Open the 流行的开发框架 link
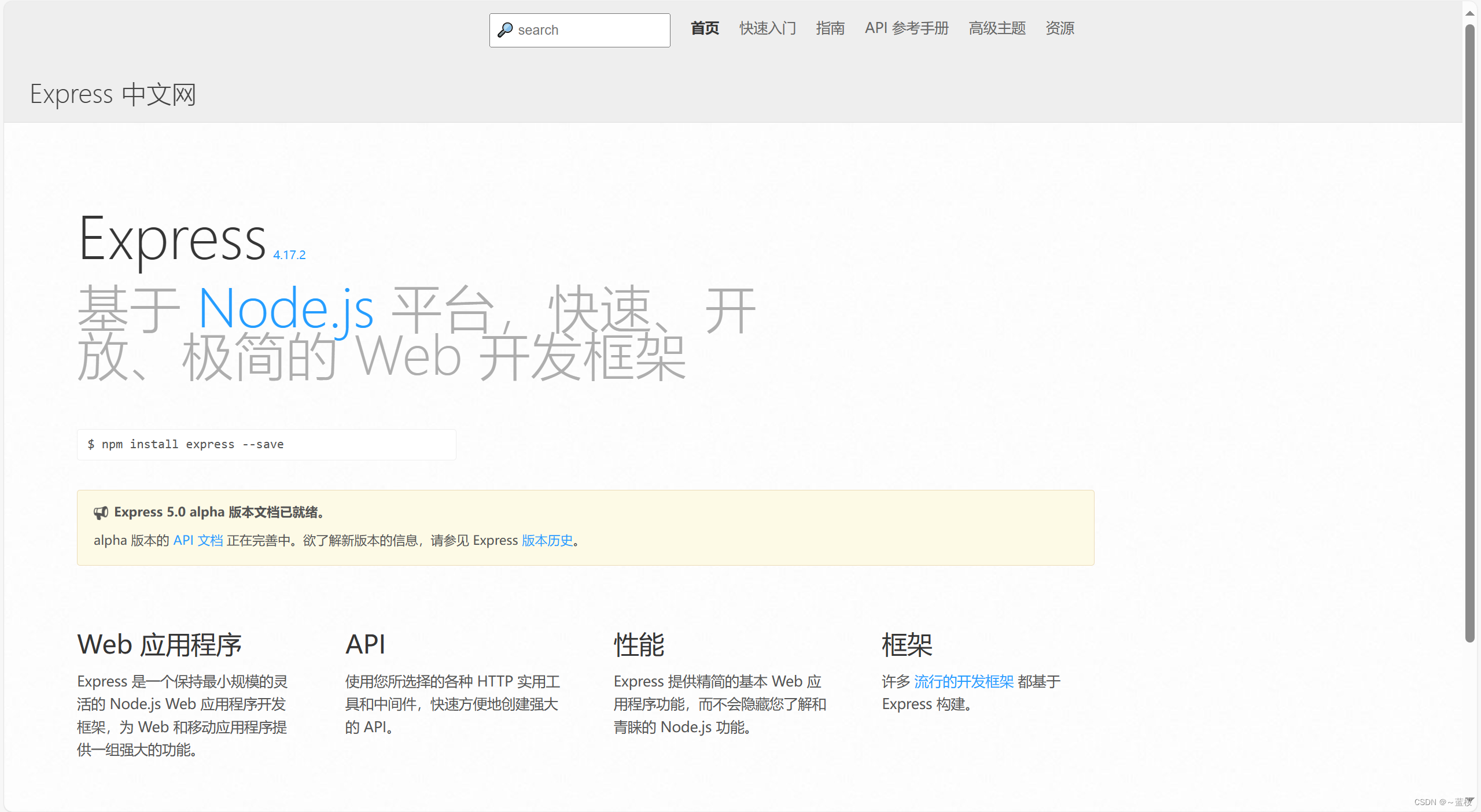 964,682
